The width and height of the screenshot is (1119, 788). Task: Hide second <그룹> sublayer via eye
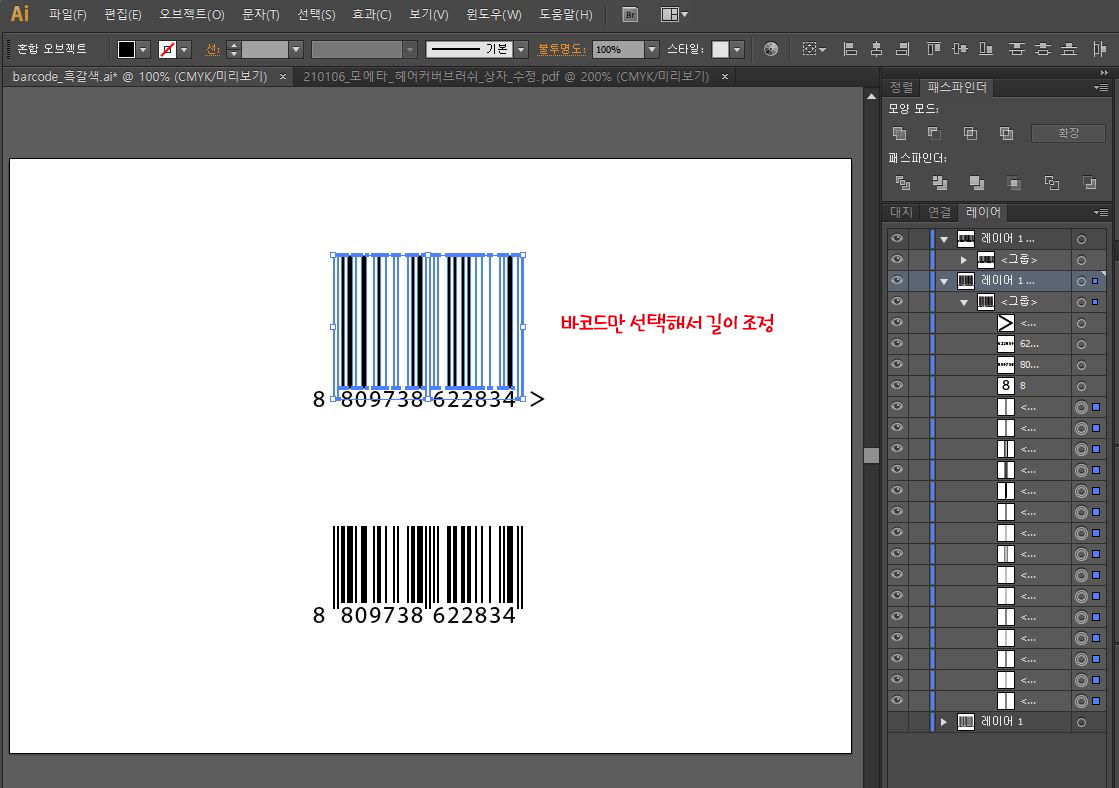[x=897, y=301]
